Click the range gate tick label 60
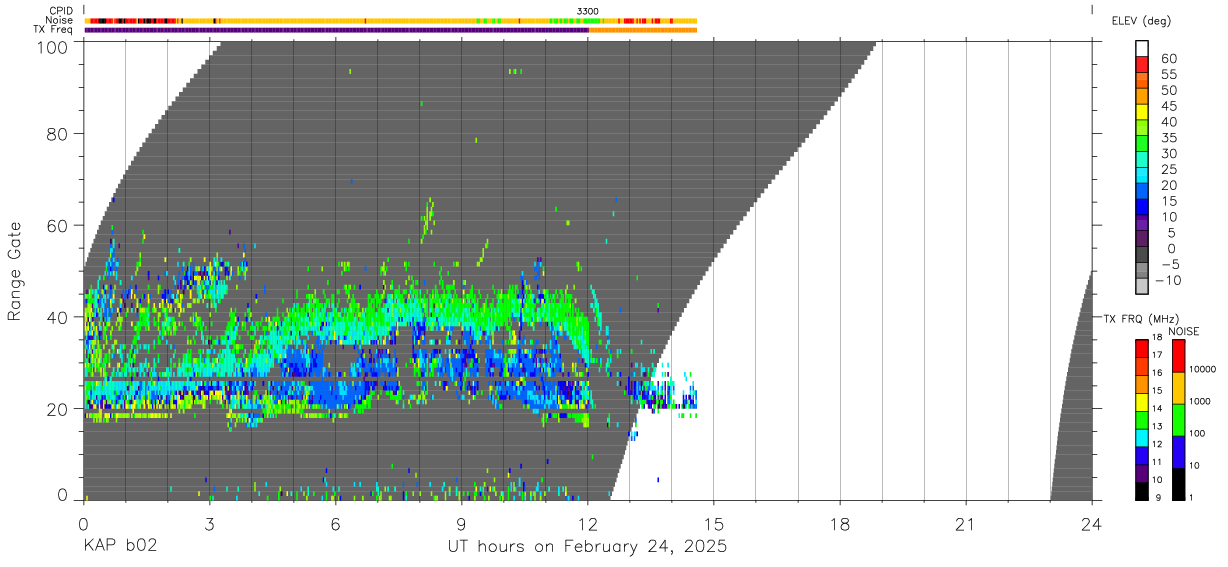This screenshot has height=567, width=1228. tap(58, 226)
